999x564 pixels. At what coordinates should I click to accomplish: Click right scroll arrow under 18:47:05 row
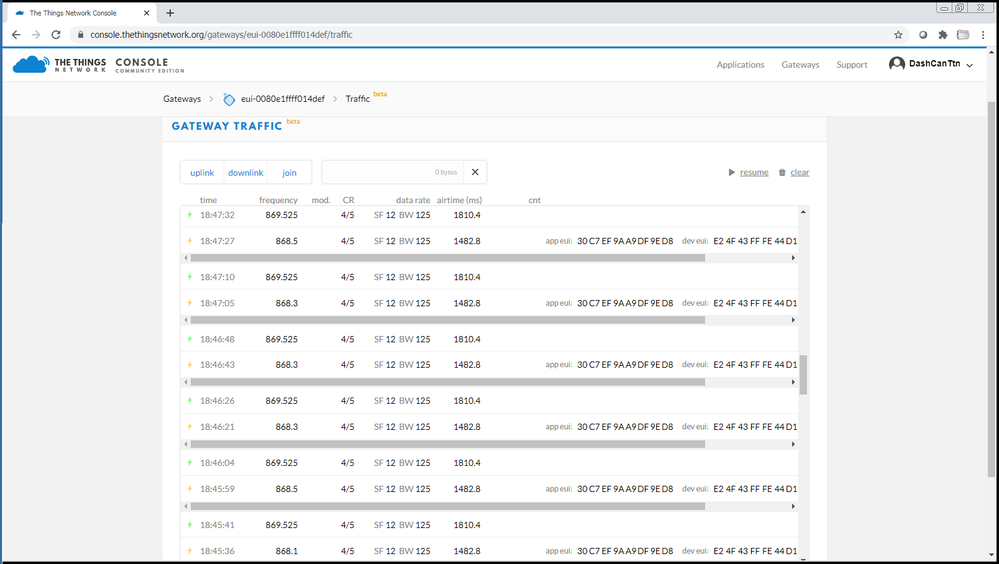coord(793,320)
